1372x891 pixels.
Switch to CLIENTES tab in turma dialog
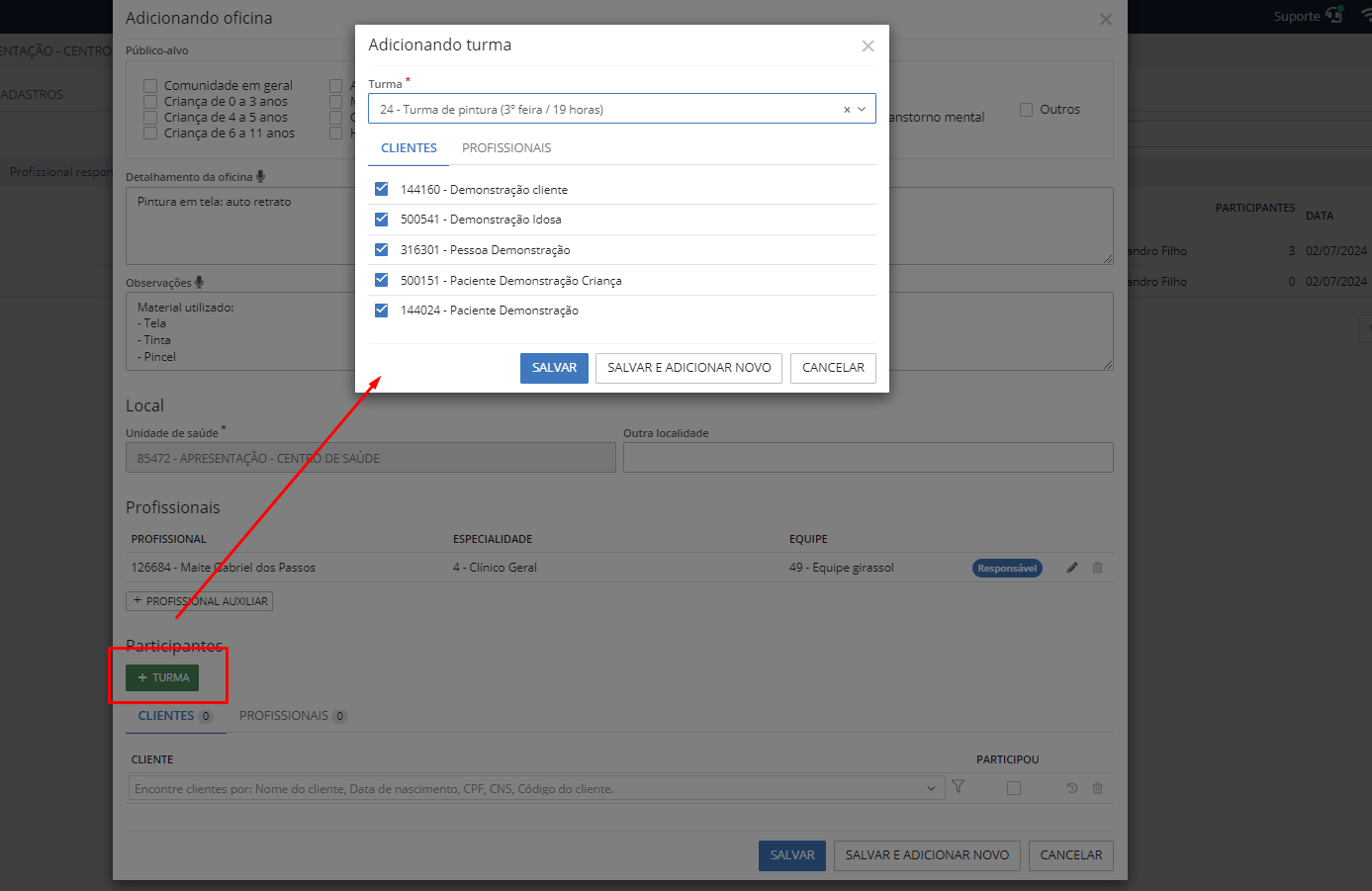click(x=409, y=148)
